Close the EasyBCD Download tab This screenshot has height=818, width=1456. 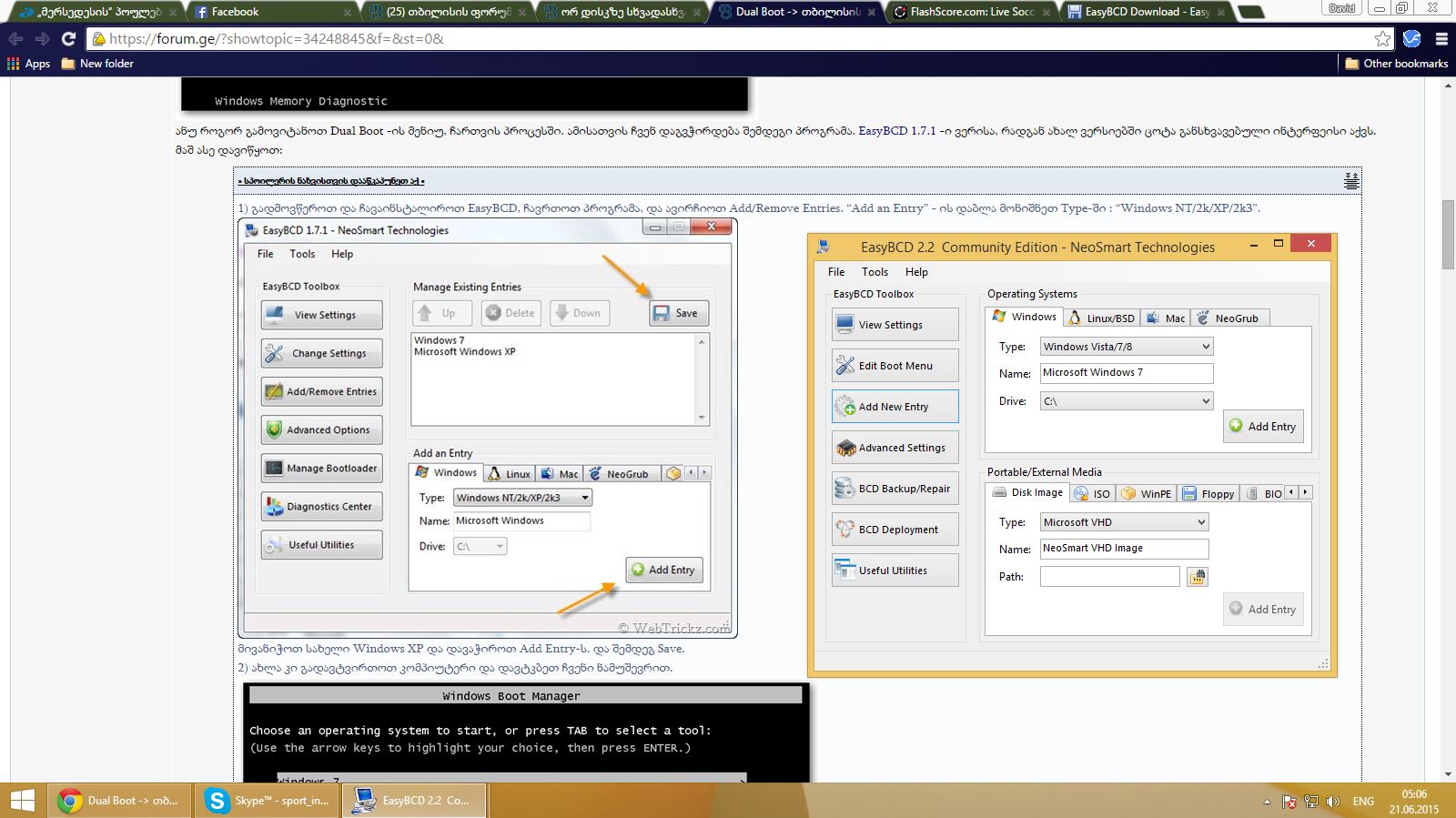coord(1220,12)
